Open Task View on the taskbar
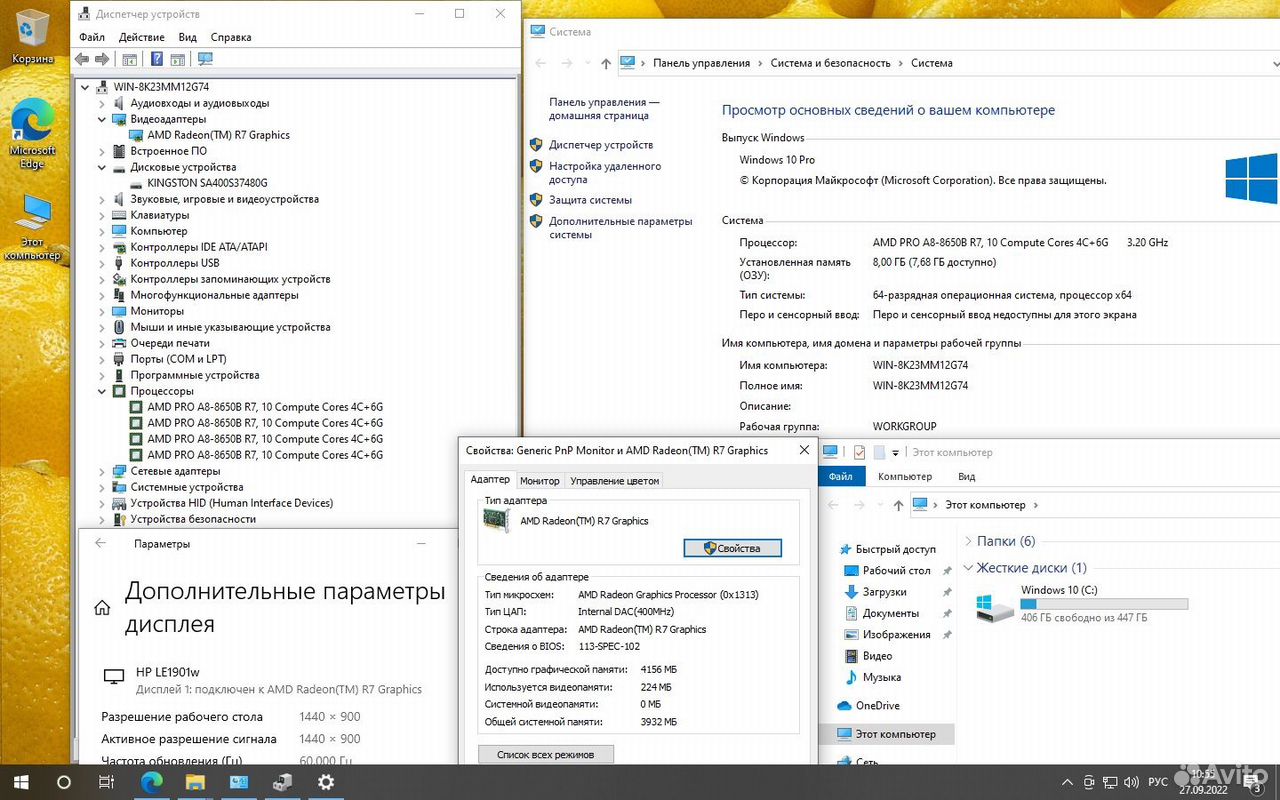 [x=108, y=782]
